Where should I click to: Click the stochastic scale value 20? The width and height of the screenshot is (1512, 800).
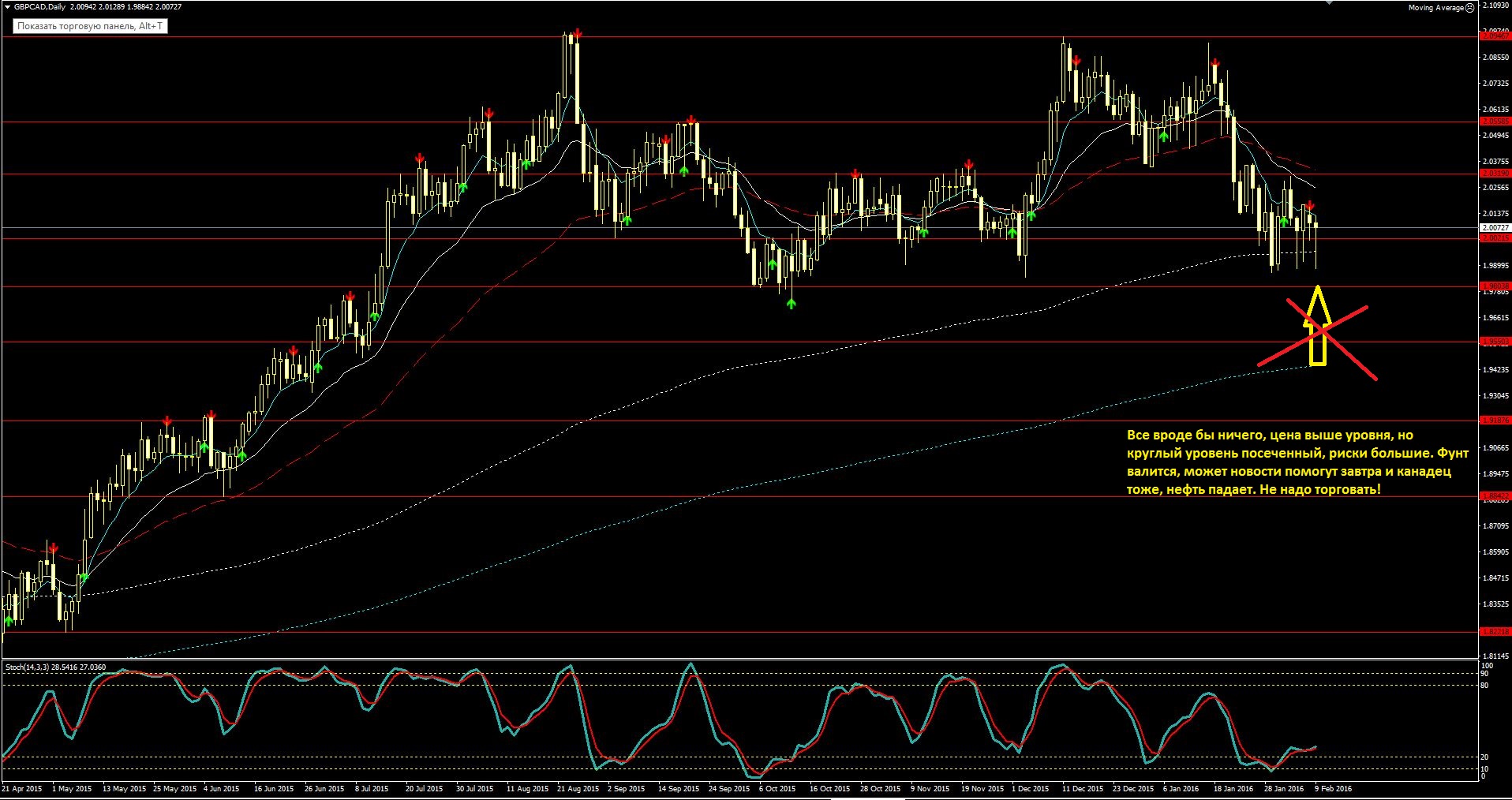[x=1484, y=757]
